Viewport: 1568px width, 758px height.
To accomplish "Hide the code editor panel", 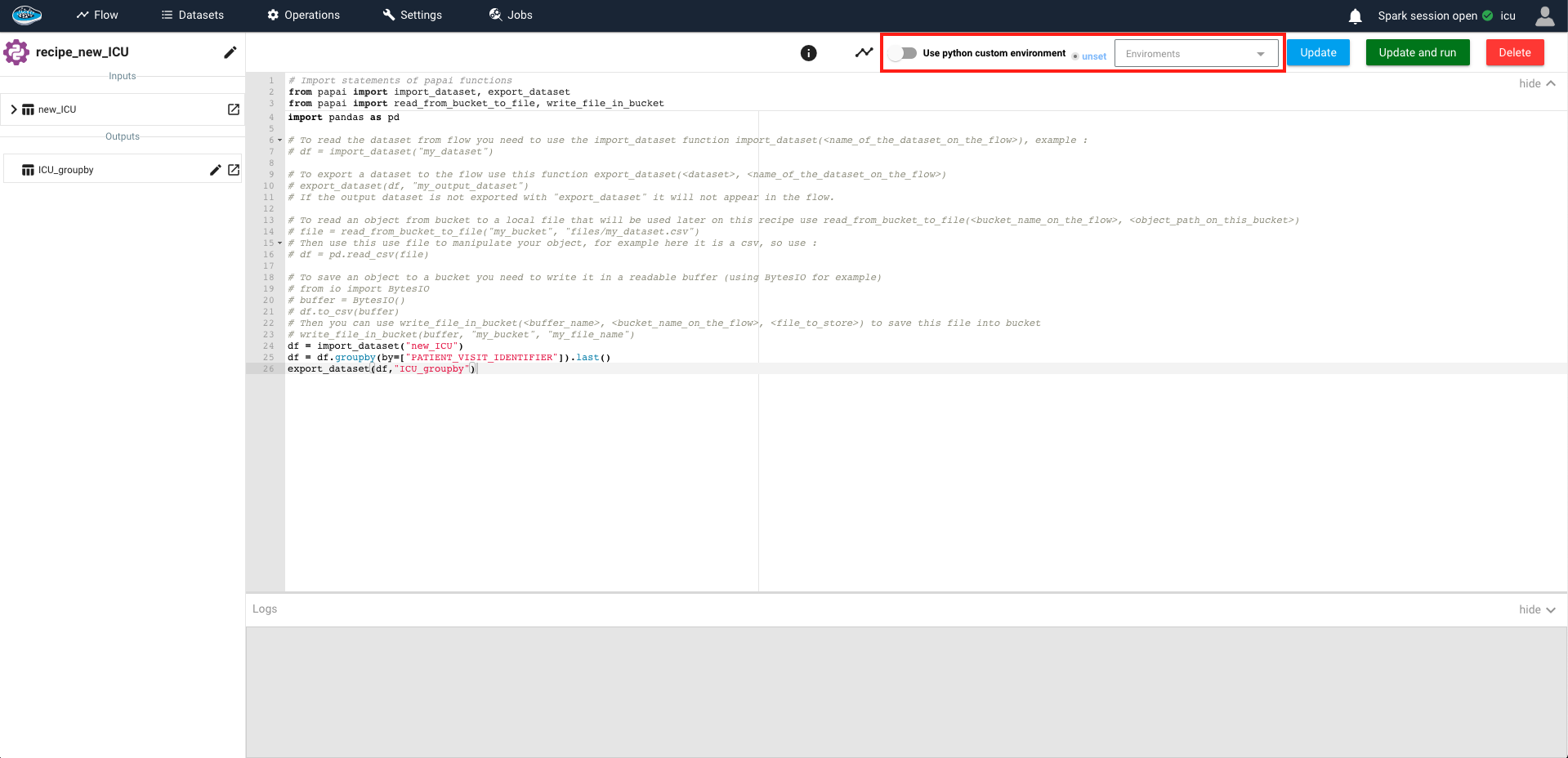I will click(1537, 83).
